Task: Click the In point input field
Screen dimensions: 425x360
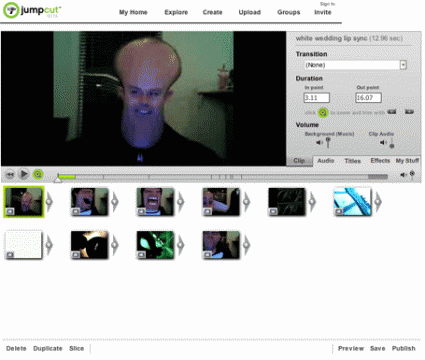Action: [316, 98]
